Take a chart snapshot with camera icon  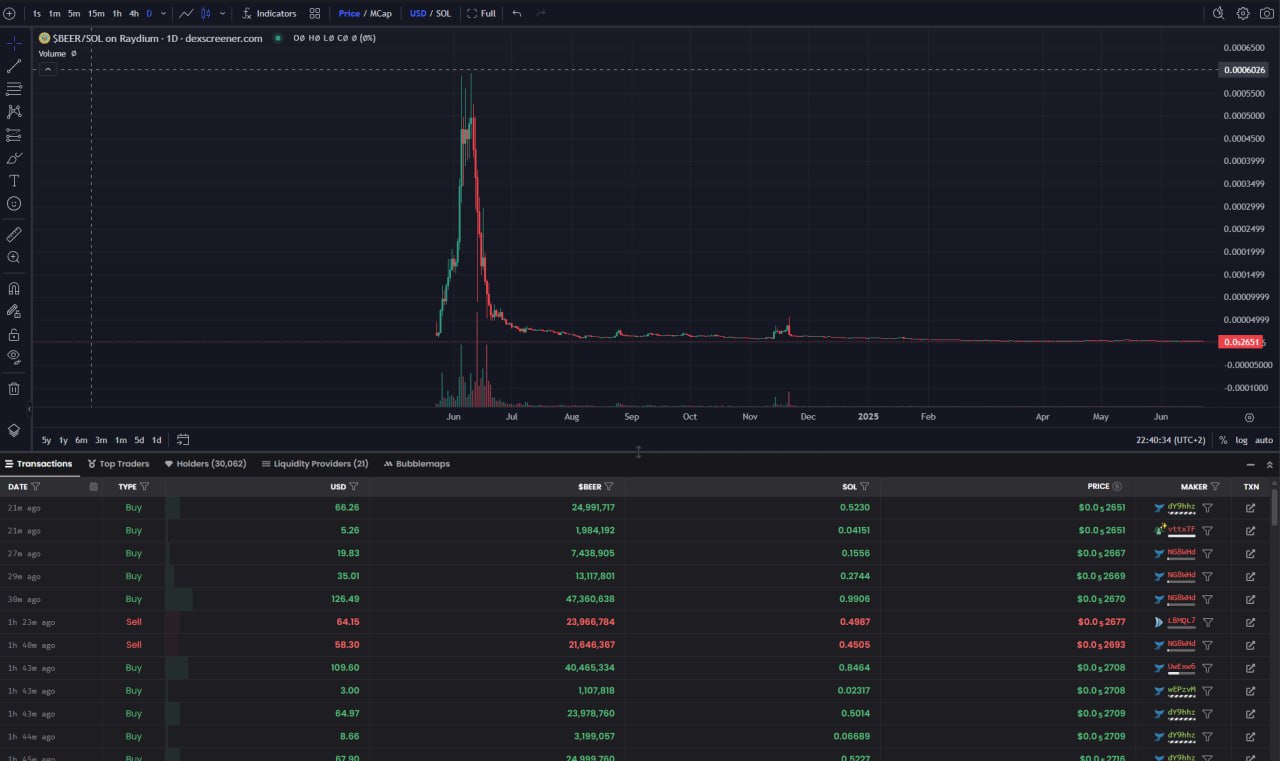click(x=1266, y=13)
